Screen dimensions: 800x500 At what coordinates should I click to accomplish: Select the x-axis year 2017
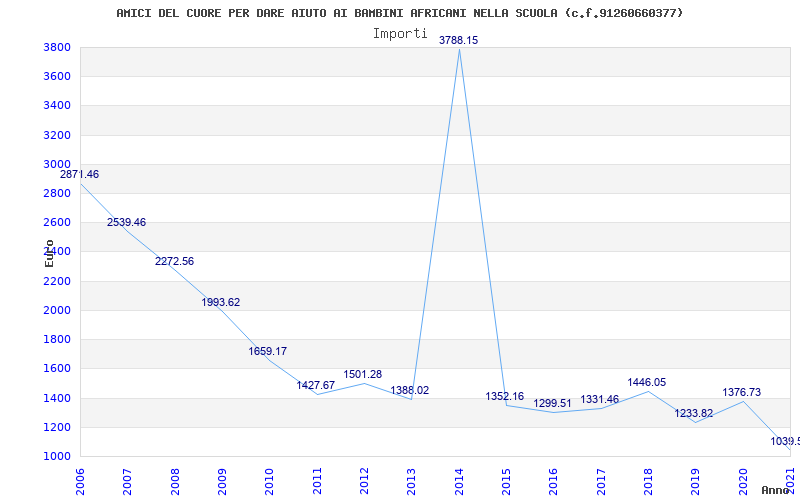pos(602,481)
